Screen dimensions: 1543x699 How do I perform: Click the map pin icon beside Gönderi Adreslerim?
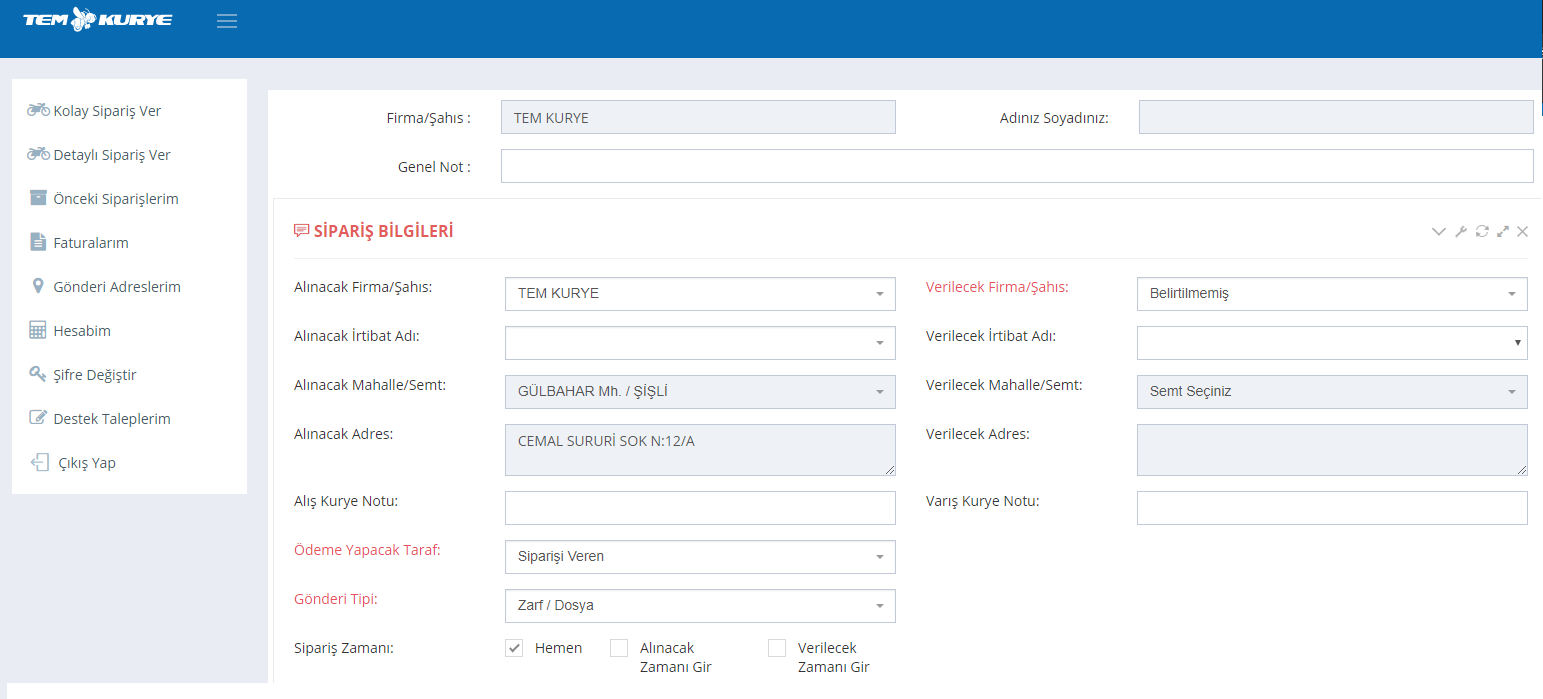(38, 286)
